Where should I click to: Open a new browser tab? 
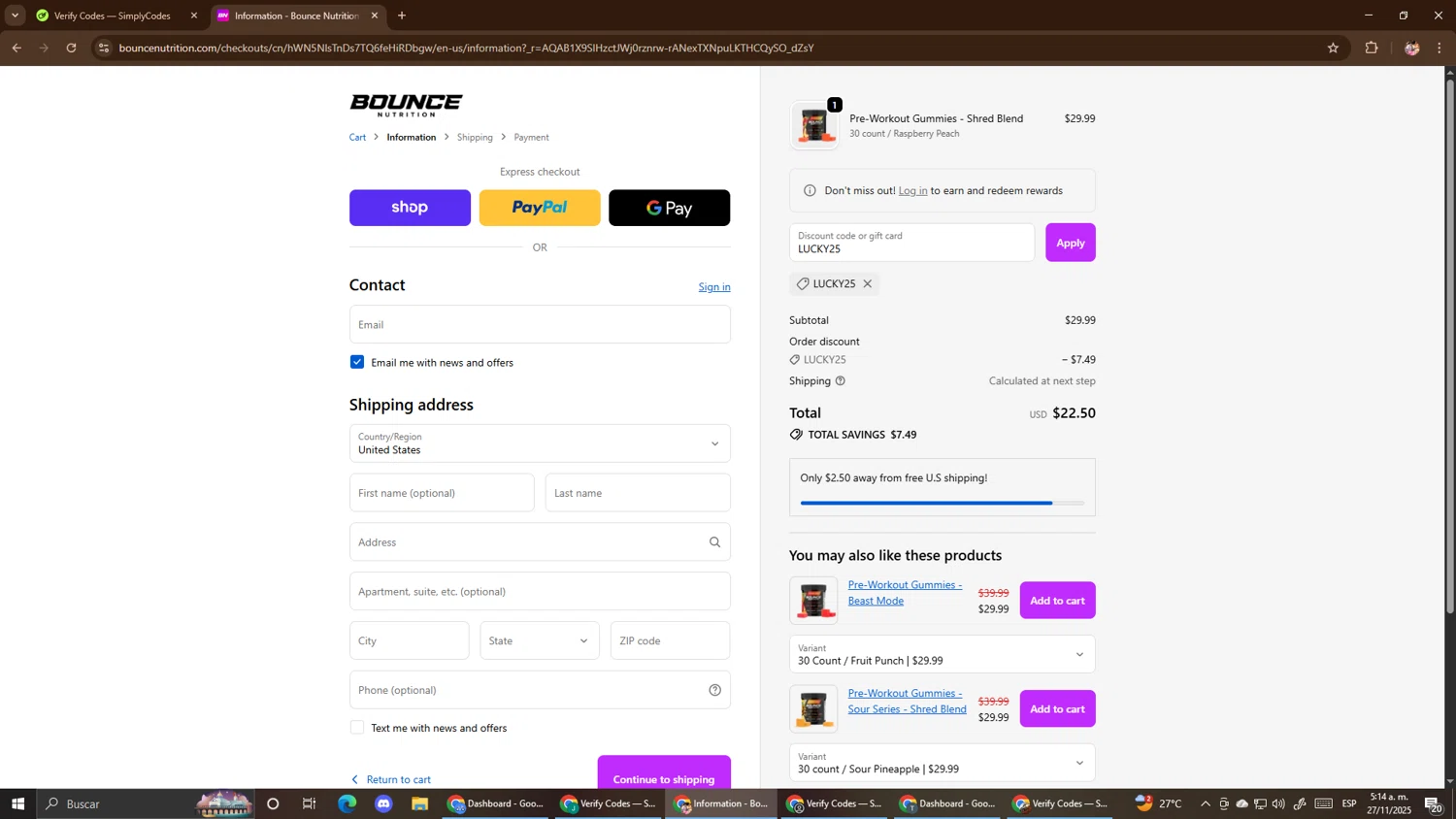tap(402, 16)
